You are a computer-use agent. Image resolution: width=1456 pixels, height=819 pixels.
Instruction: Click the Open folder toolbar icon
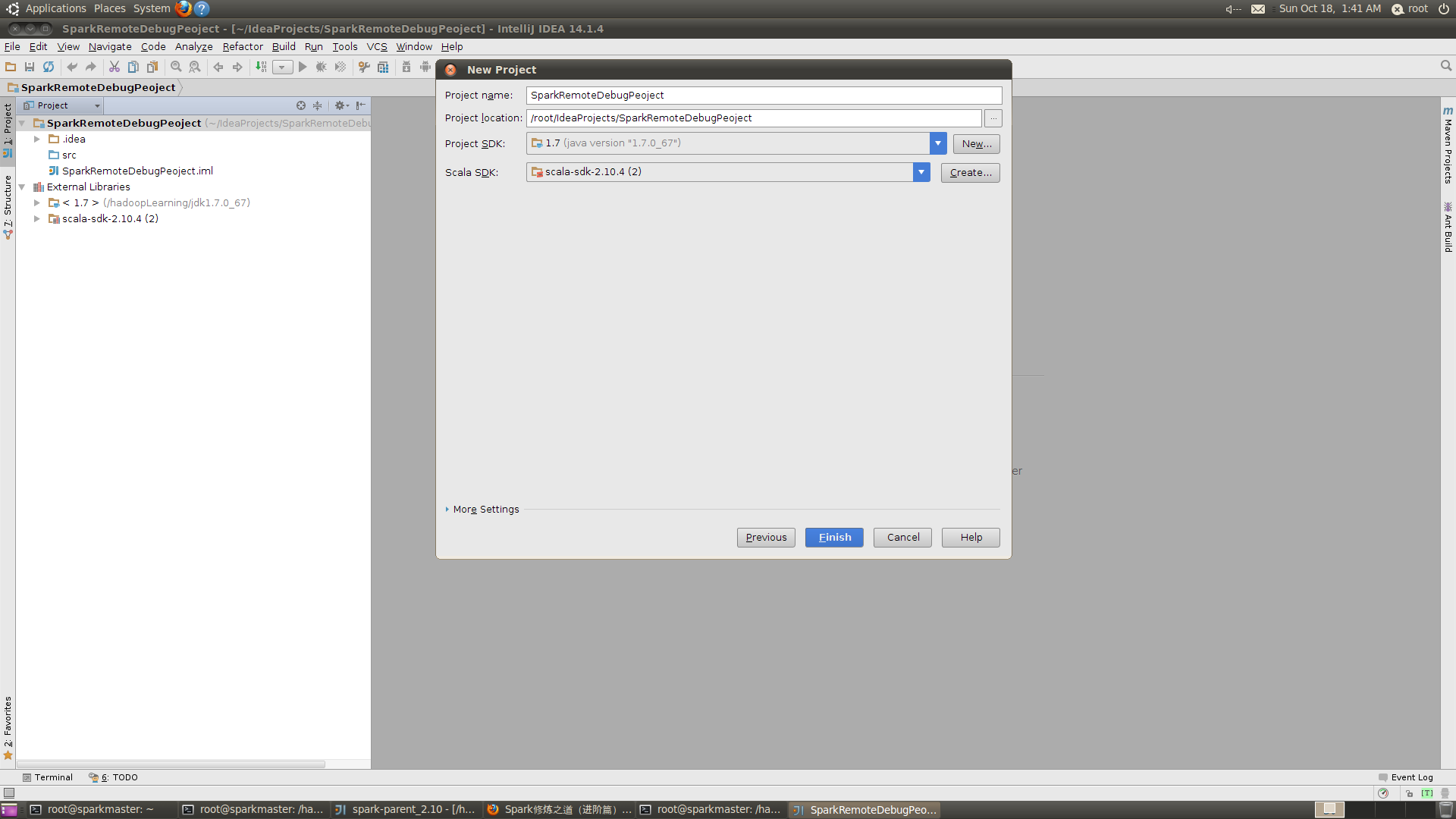(x=11, y=67)
